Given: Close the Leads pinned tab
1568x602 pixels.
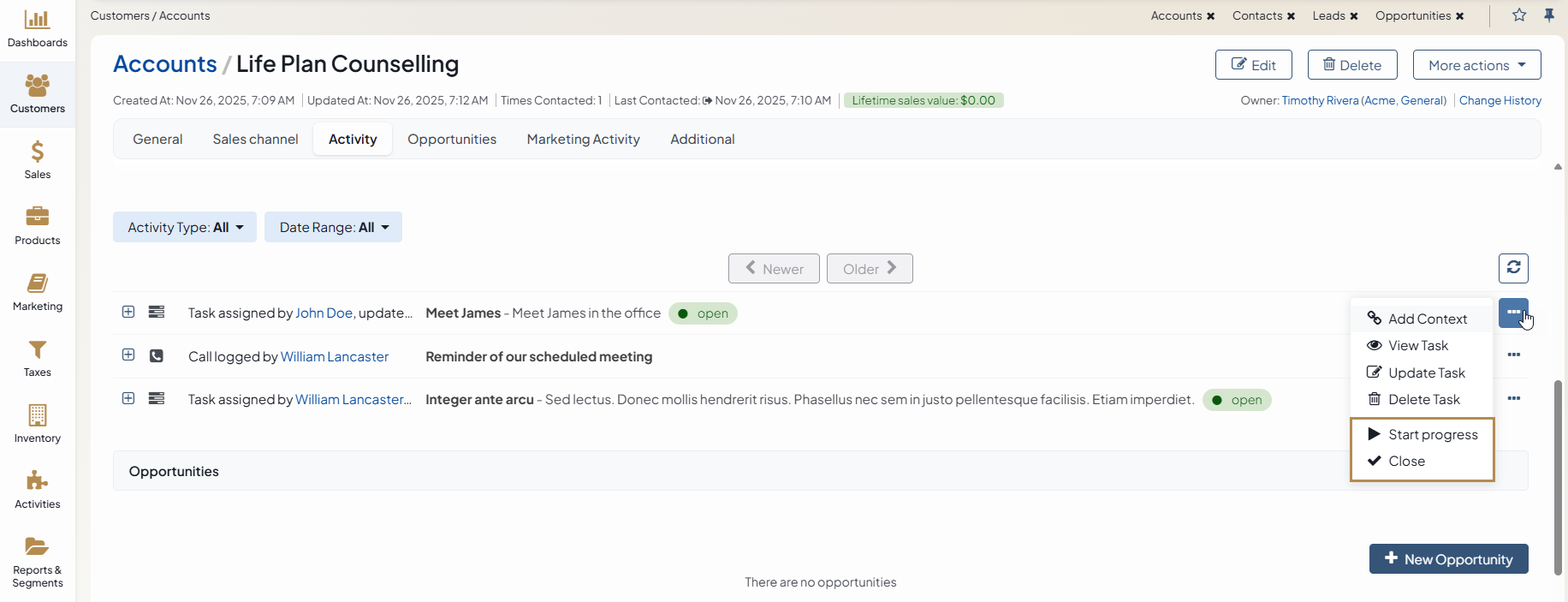Looking at the screenshot, I should click(x=1354, y=16).
